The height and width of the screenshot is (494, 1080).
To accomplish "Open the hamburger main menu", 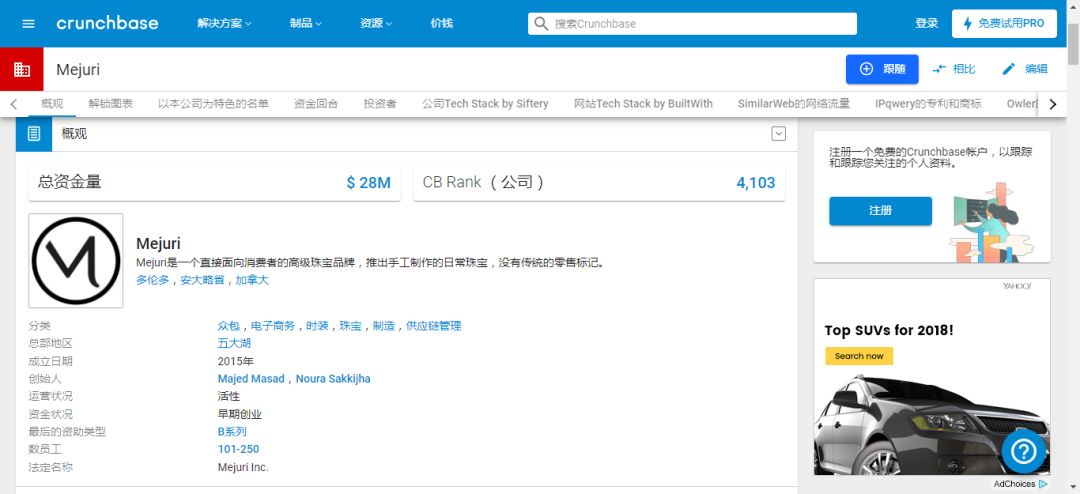I will click(28, 23).
